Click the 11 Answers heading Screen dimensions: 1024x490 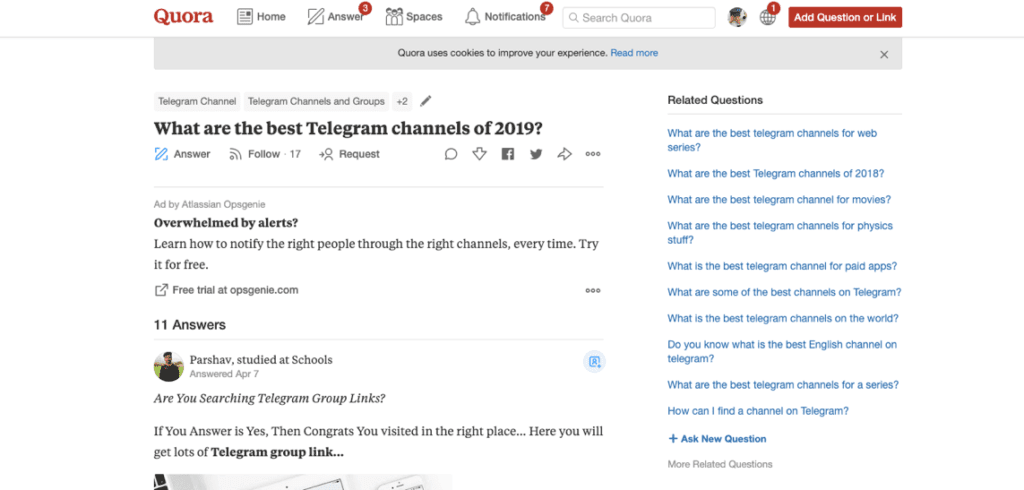pos(190,325)
